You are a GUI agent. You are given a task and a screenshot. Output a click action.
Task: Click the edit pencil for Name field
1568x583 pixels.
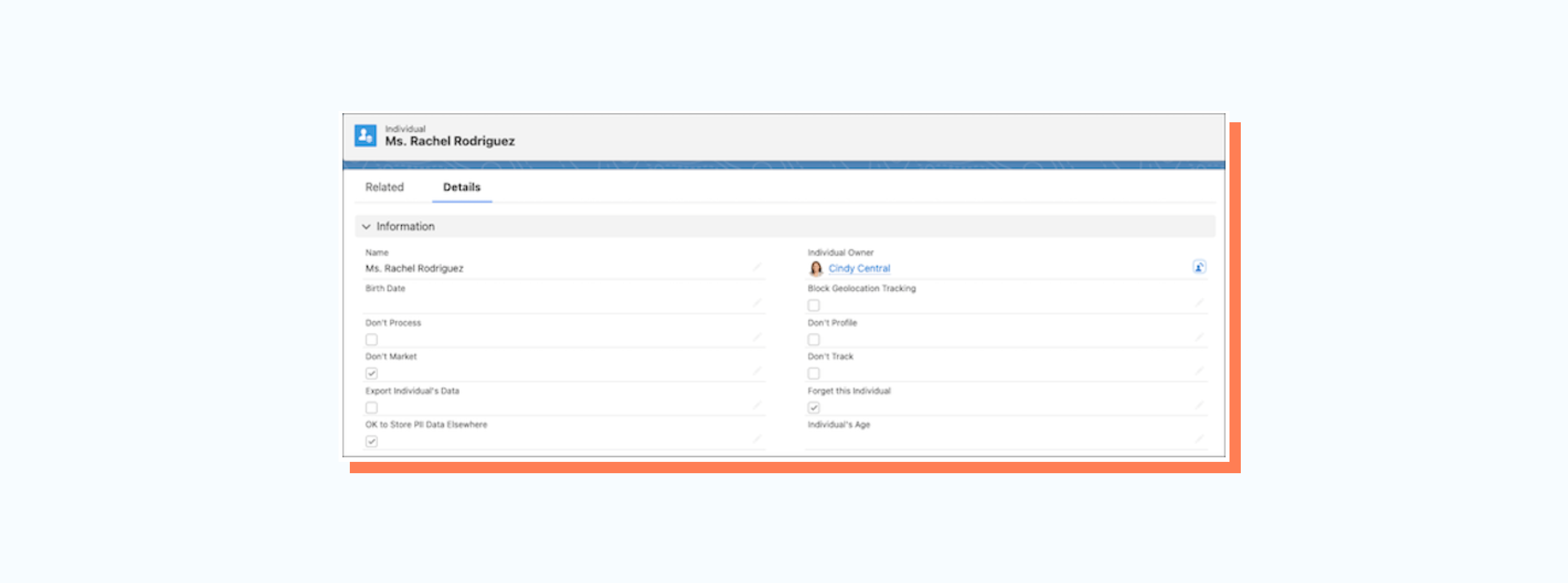757,267
